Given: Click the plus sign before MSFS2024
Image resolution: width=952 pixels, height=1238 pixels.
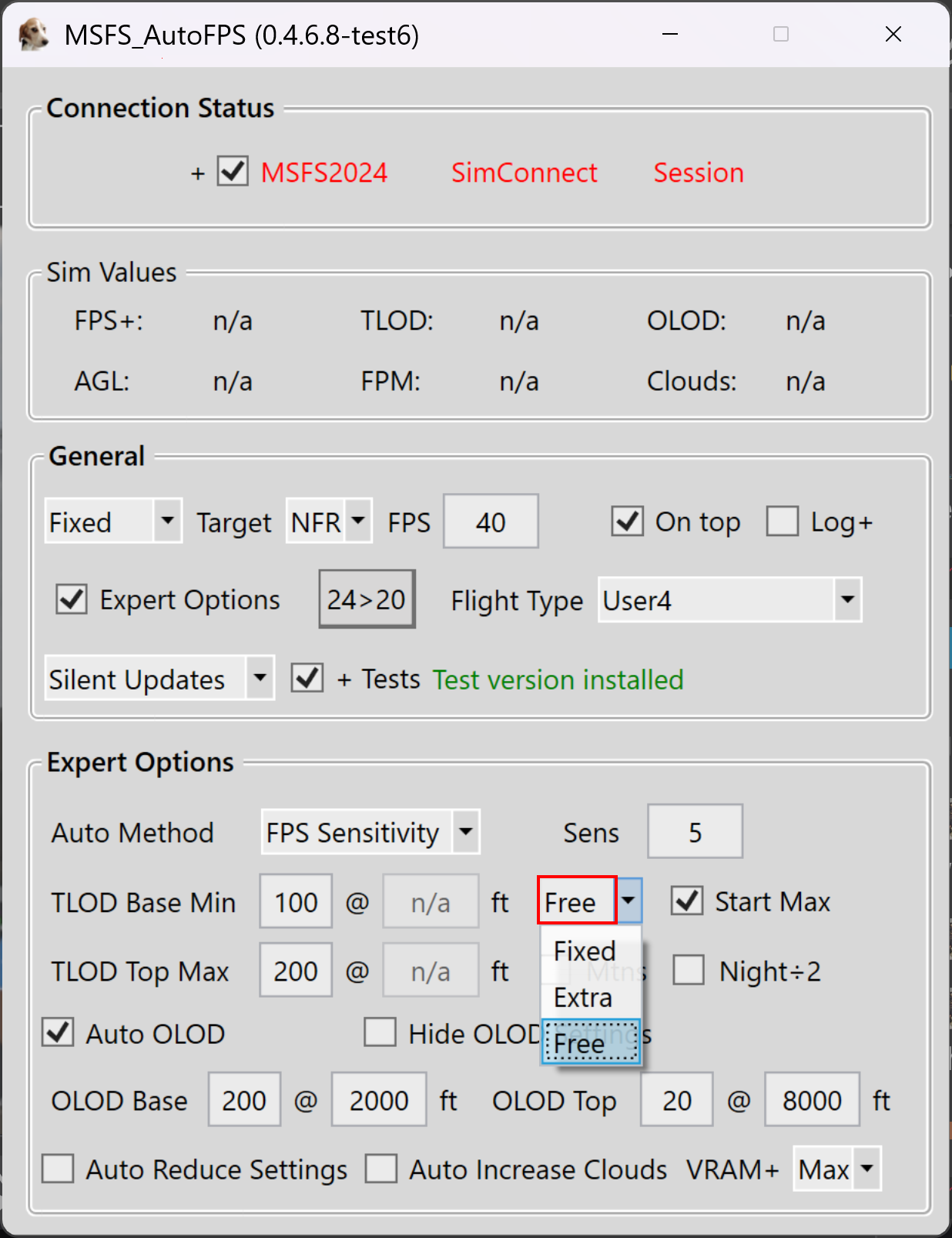Looking at the screenshot, I should 198,173.
